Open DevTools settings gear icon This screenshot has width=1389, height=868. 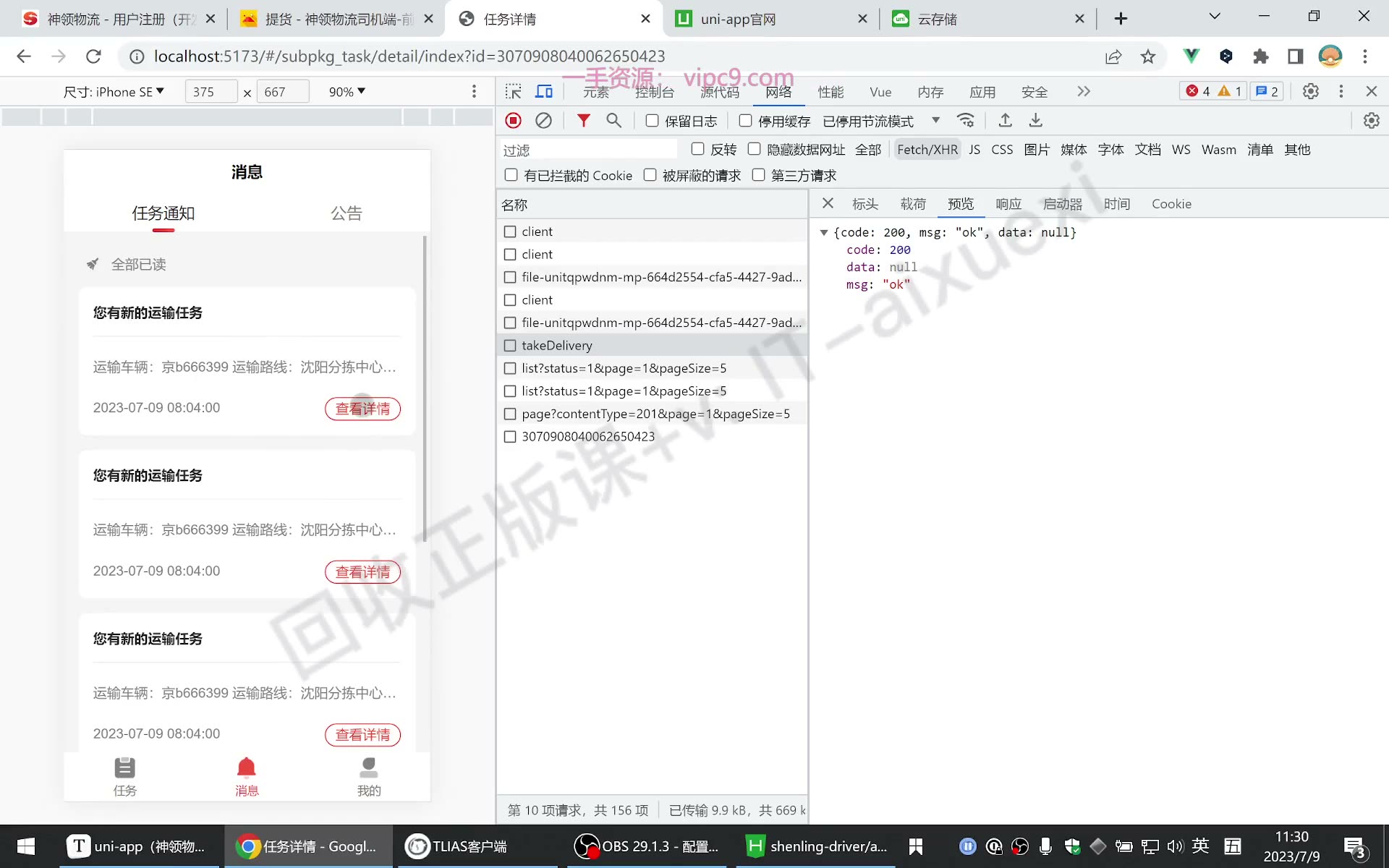click(1310, 91)
